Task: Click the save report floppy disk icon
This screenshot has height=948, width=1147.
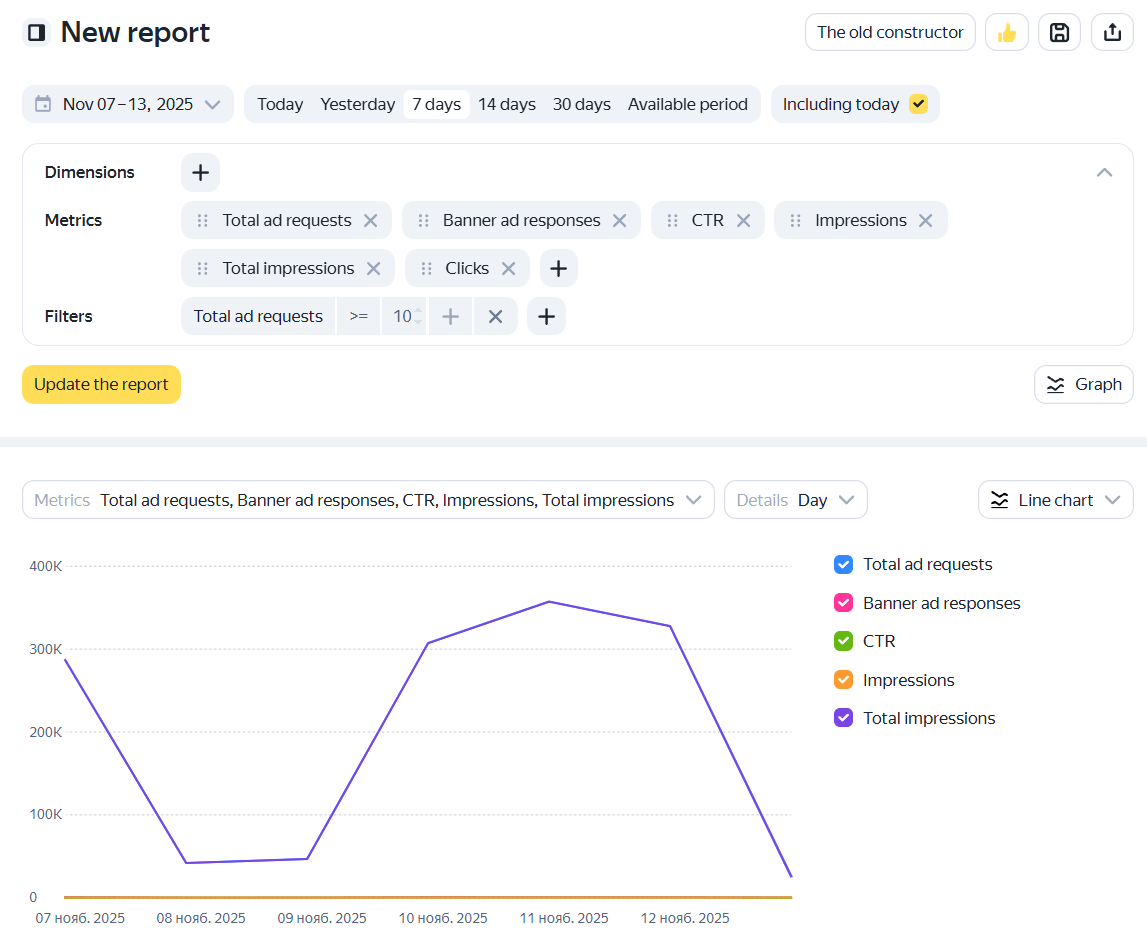Action: tap(1059, 33)
